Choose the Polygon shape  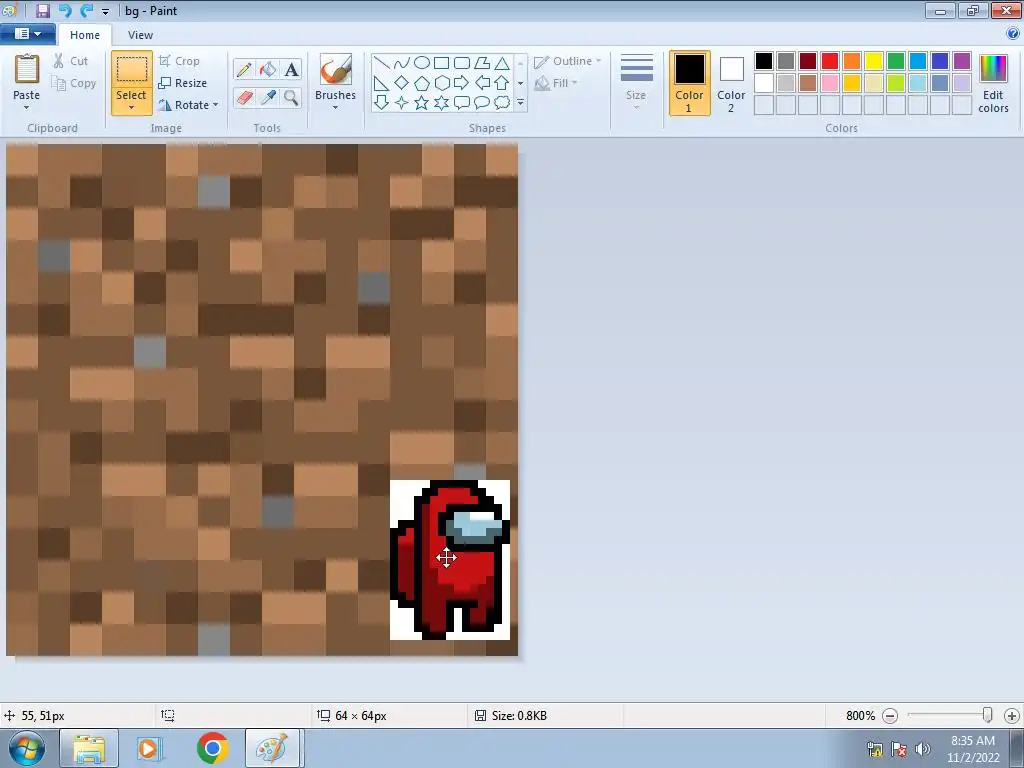click(482, 63)
